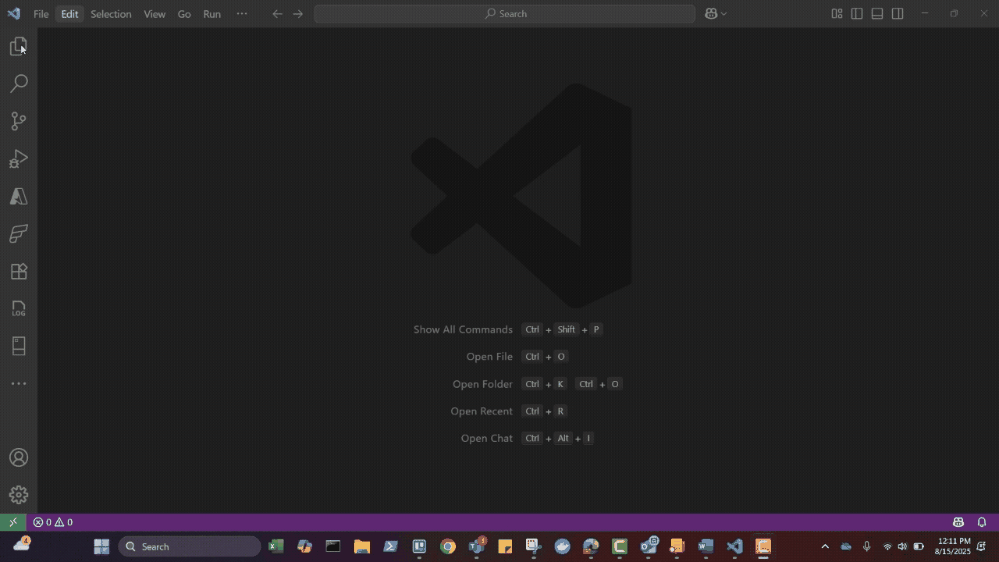Click the command center Search box

(505, 13)
